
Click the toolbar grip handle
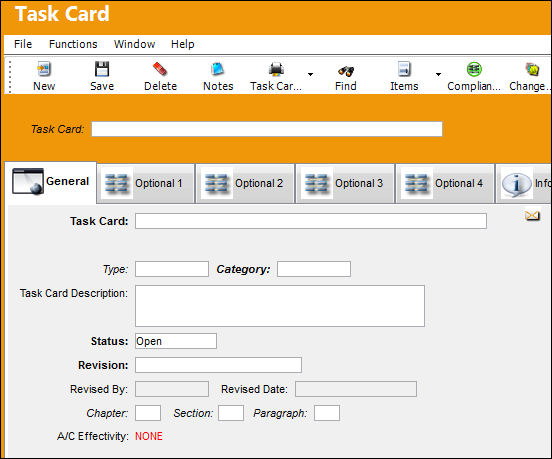coord(10,76)
